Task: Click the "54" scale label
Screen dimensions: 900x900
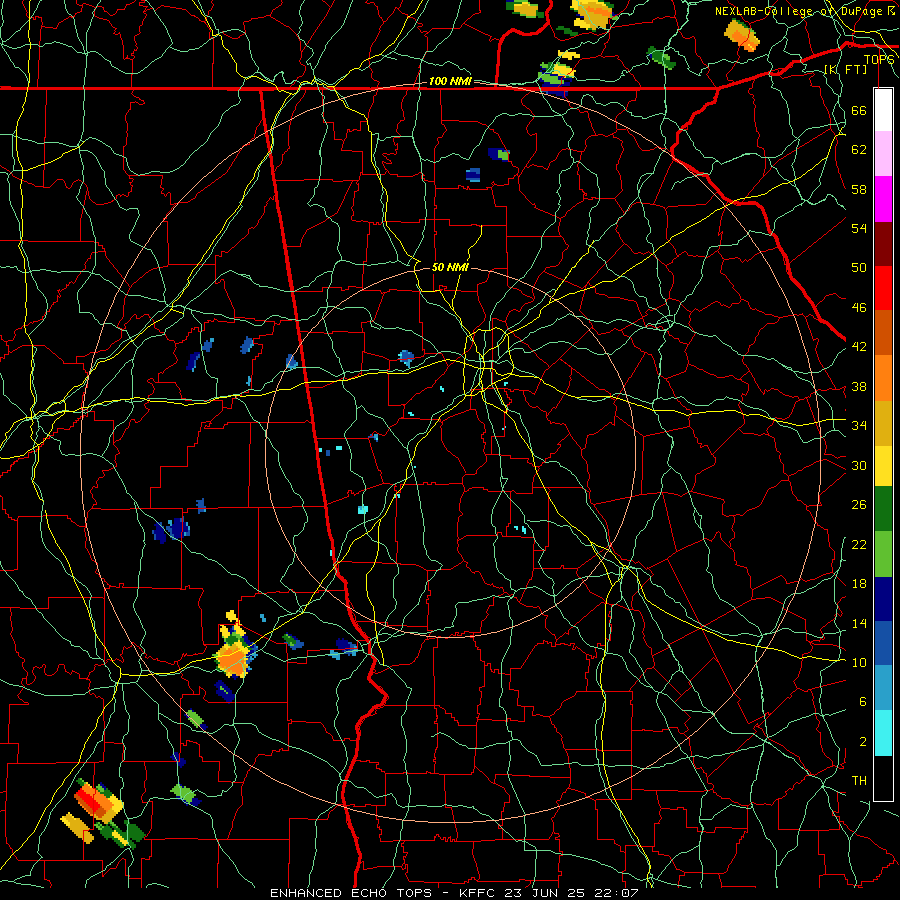Action: pyautogui.click(x=859, y=228)
